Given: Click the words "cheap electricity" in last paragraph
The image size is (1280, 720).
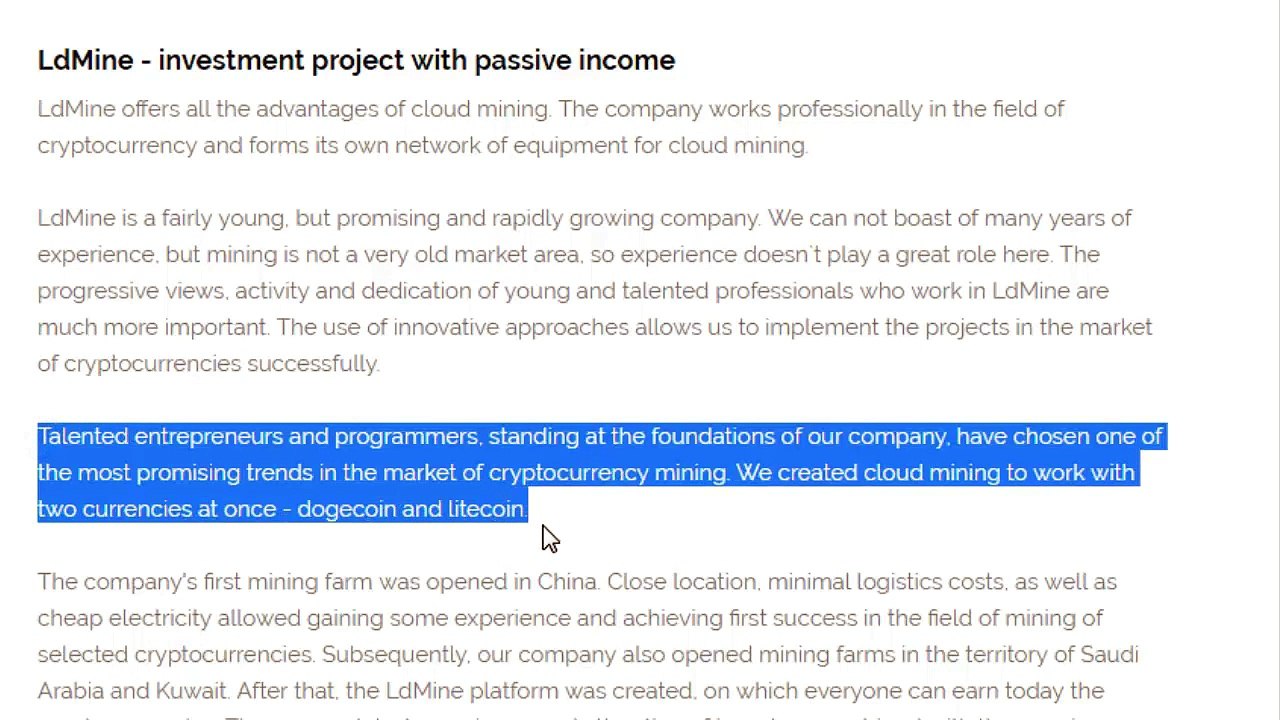Looking at the screenshot, I should pos(124,618).
